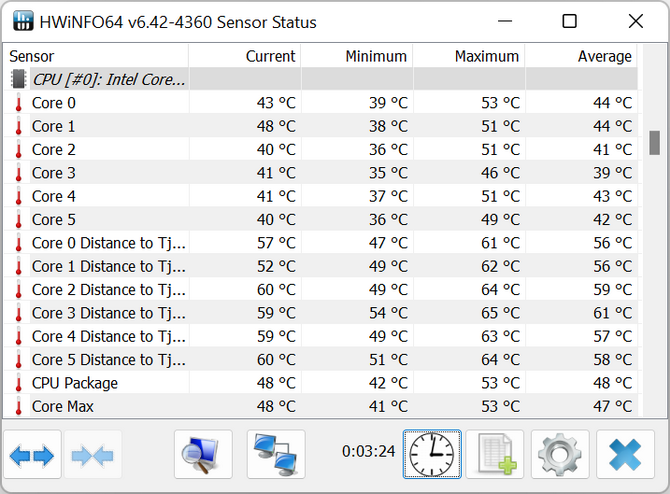Click the expand columns blue arrows icon
Screen dimensions: 670x494
32,455
